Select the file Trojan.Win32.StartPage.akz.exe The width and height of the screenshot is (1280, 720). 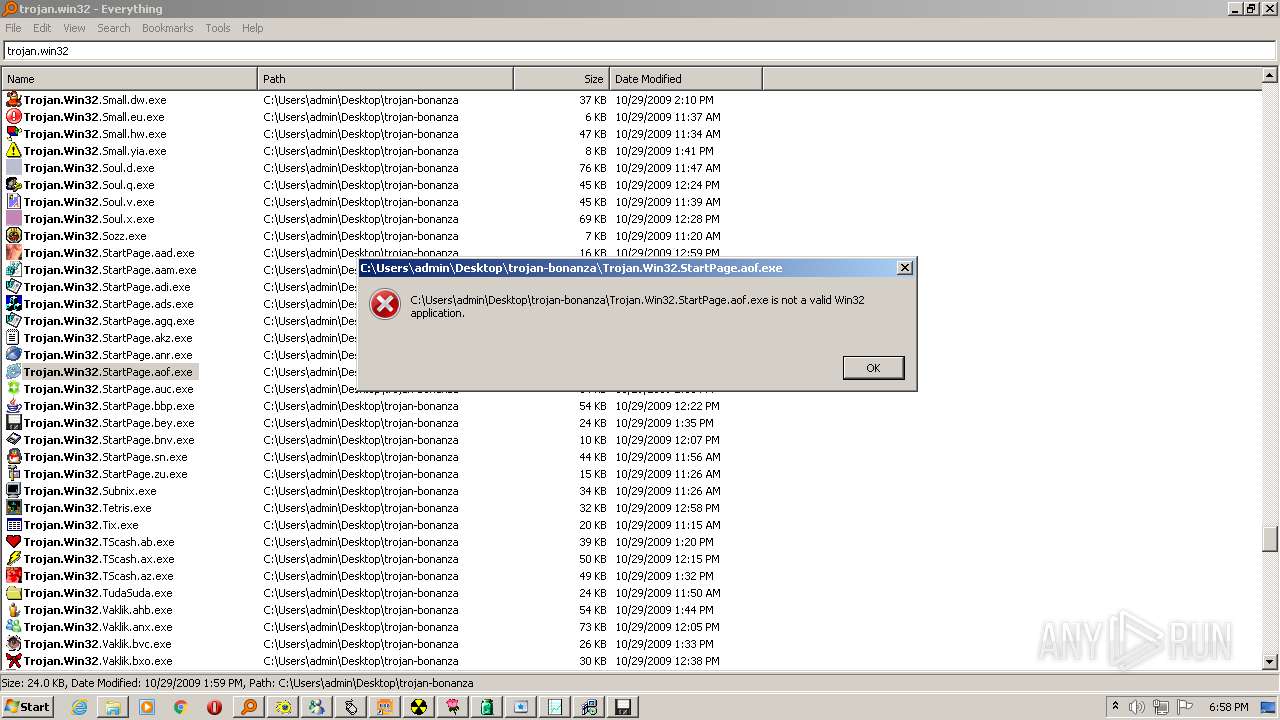[x=108, y=338]
